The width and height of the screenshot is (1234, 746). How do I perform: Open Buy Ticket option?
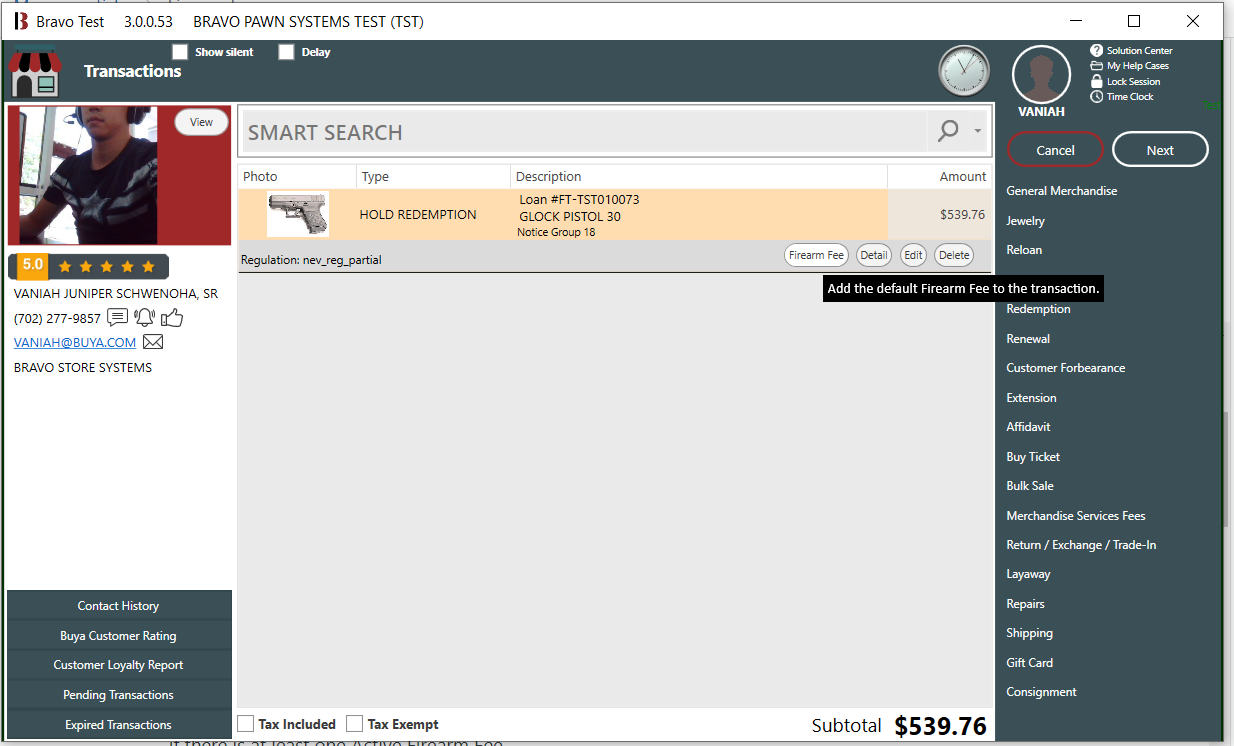pyautogui.click(x=1033, y=457)
